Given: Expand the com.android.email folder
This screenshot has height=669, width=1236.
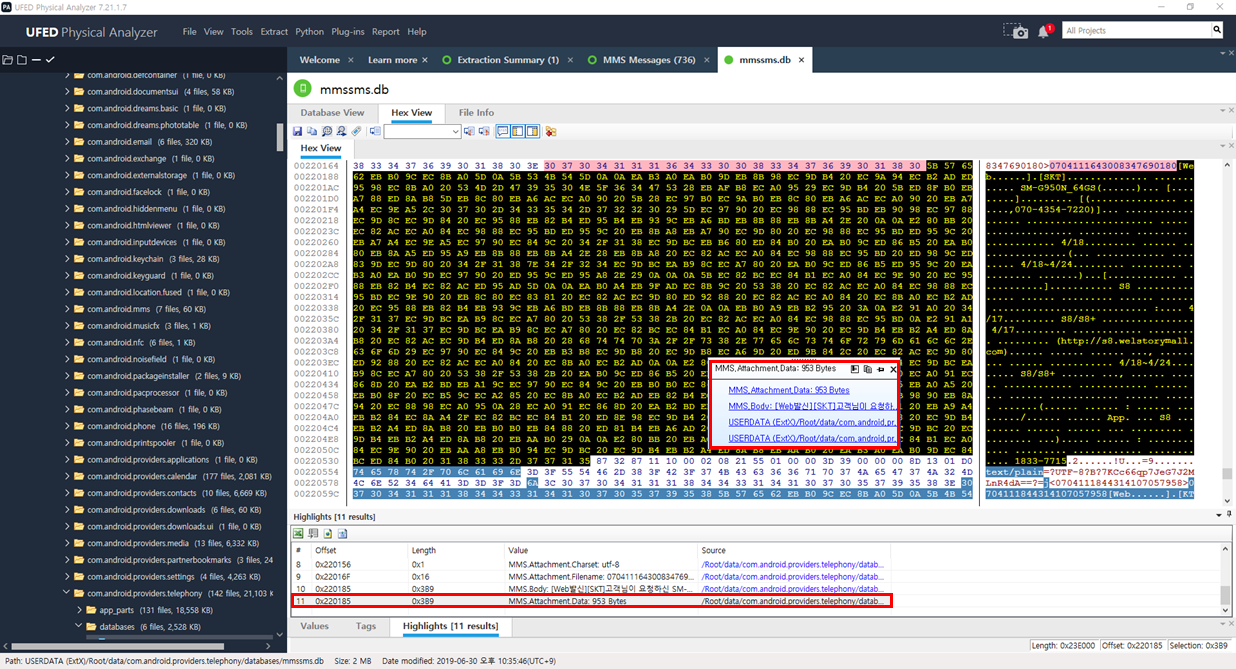Looking at the screenshot, I should click(67, 142).
